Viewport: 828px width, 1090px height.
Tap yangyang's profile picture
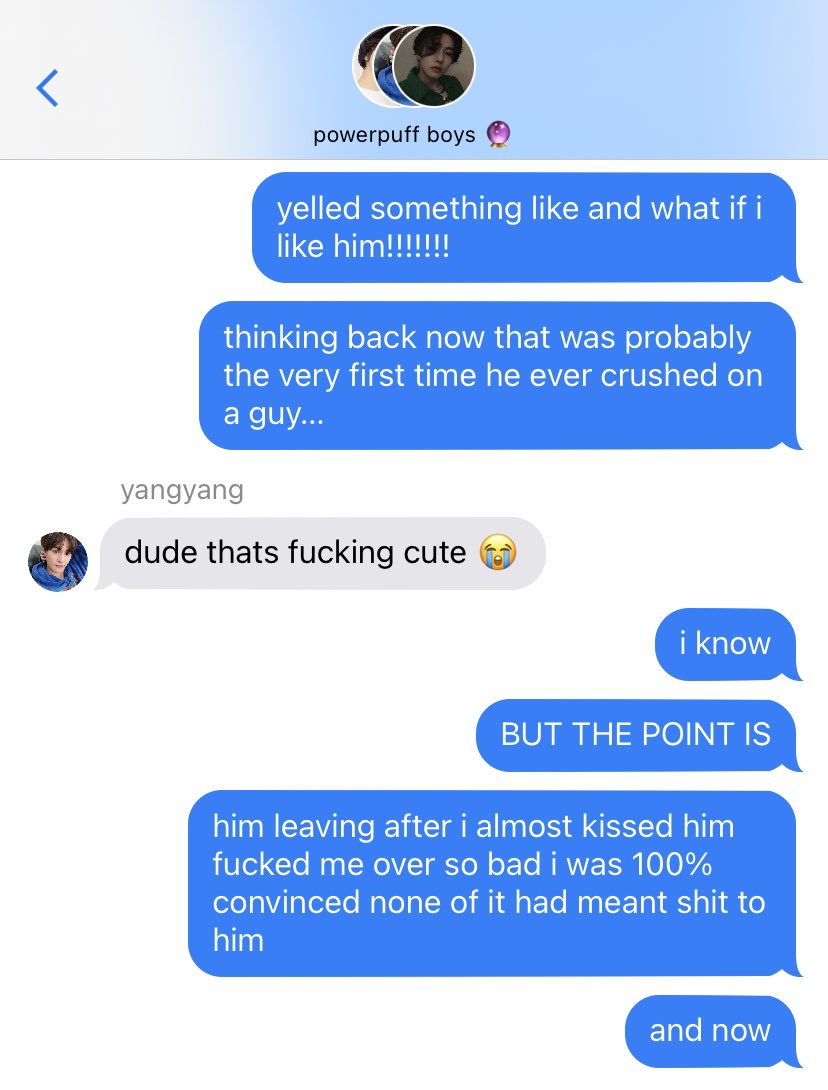[x=58, y=562]
